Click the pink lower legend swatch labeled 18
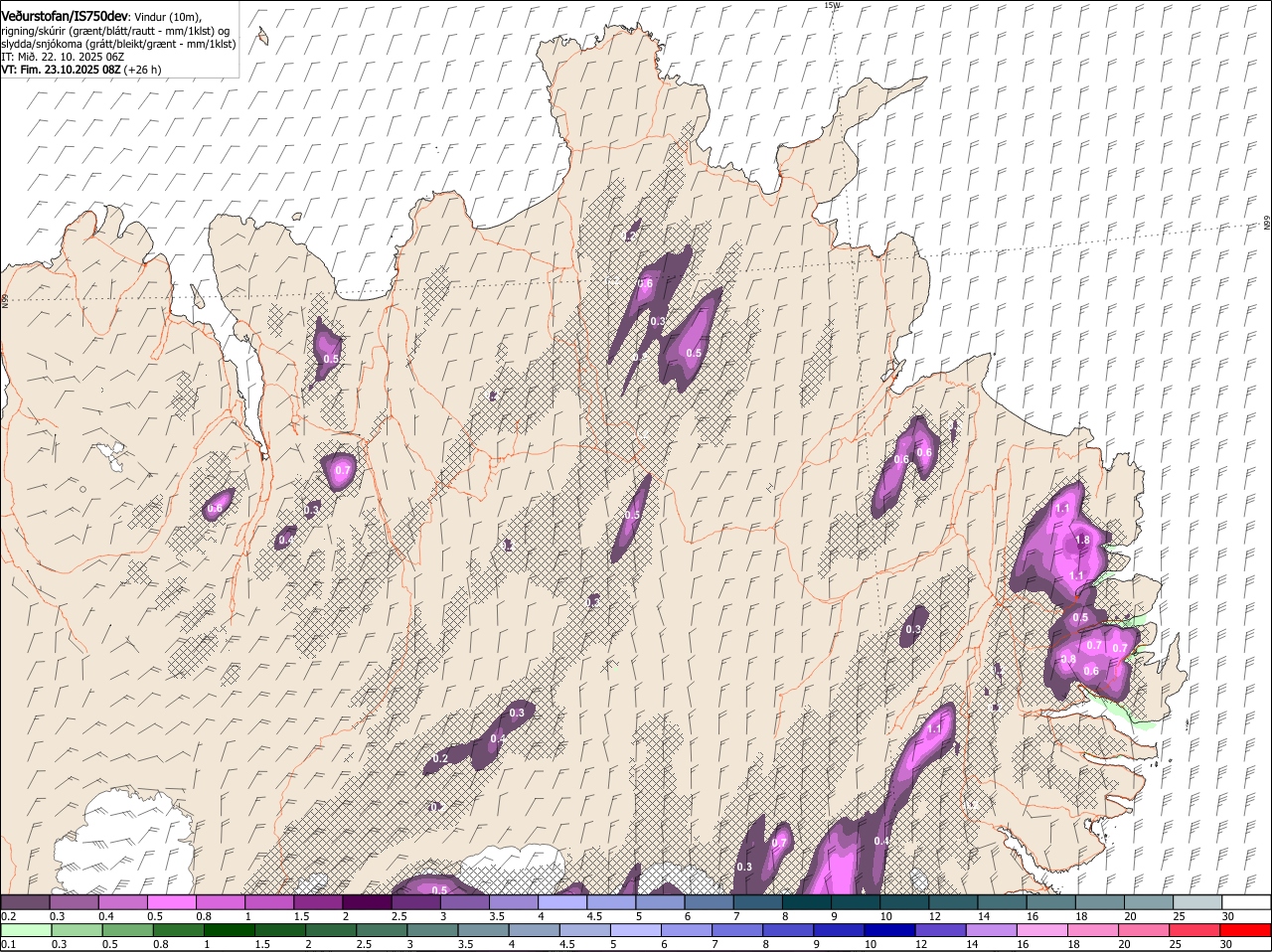 1093,931
